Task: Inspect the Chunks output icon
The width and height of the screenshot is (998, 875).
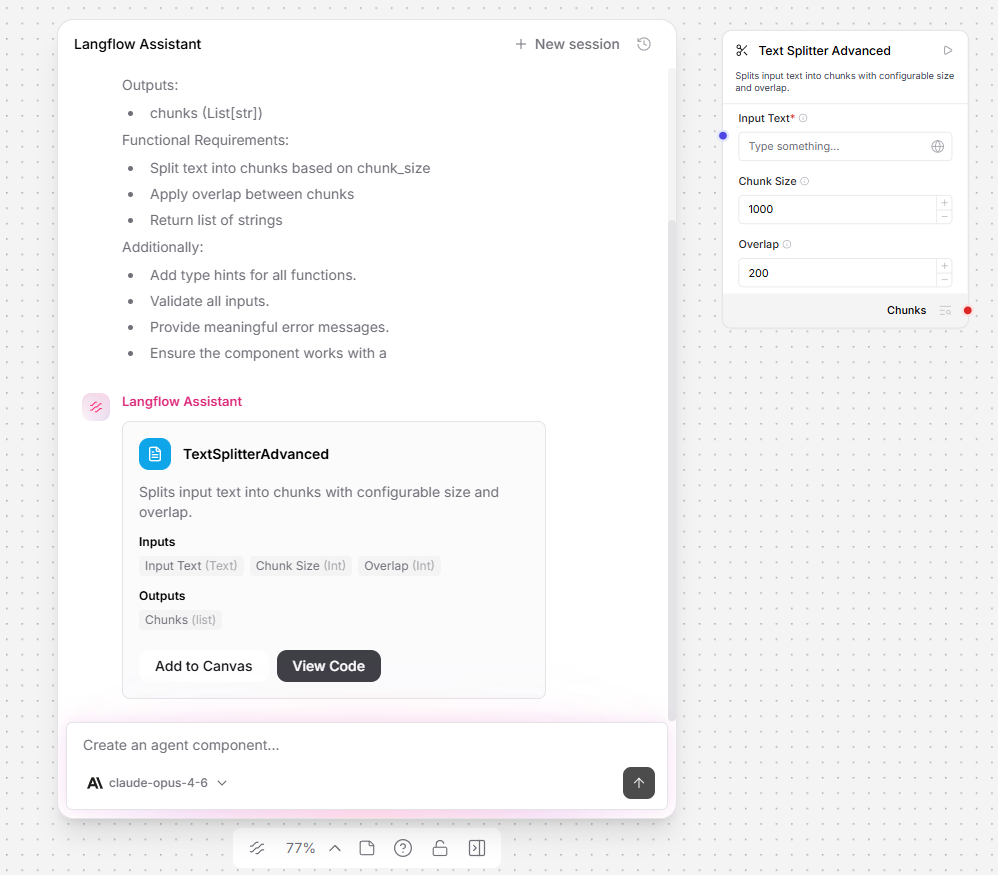Action: (x=945, y=311)
